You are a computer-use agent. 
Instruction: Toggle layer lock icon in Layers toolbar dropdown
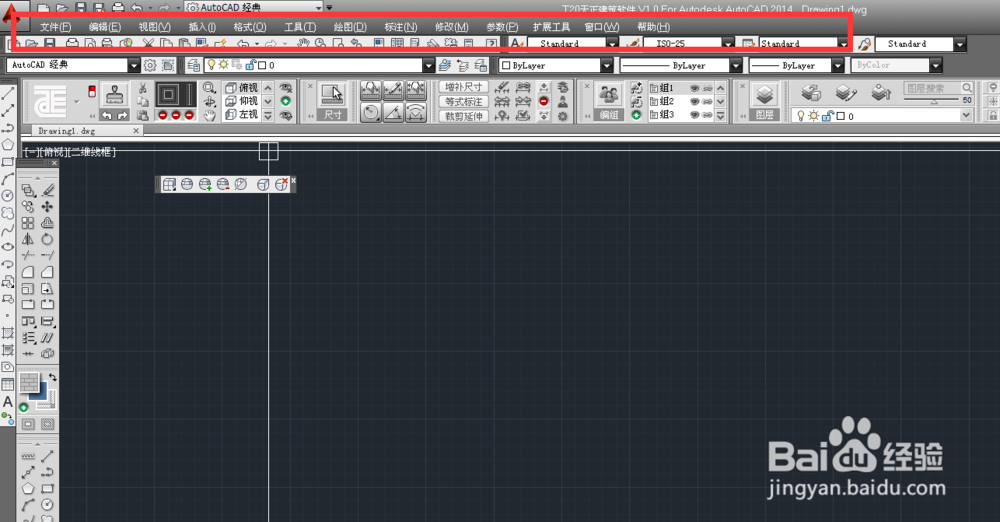pos(251,65)
